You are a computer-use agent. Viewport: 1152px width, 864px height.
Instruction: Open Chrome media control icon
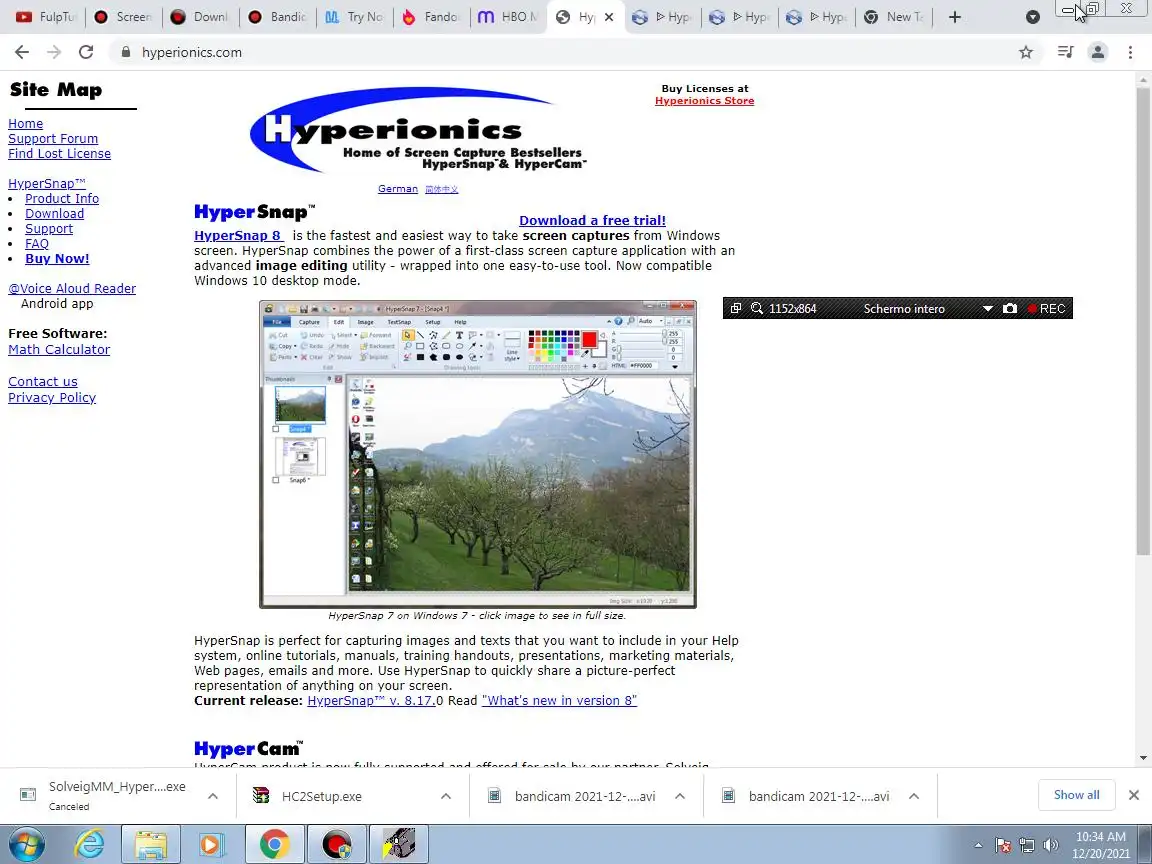(1065, 52)
